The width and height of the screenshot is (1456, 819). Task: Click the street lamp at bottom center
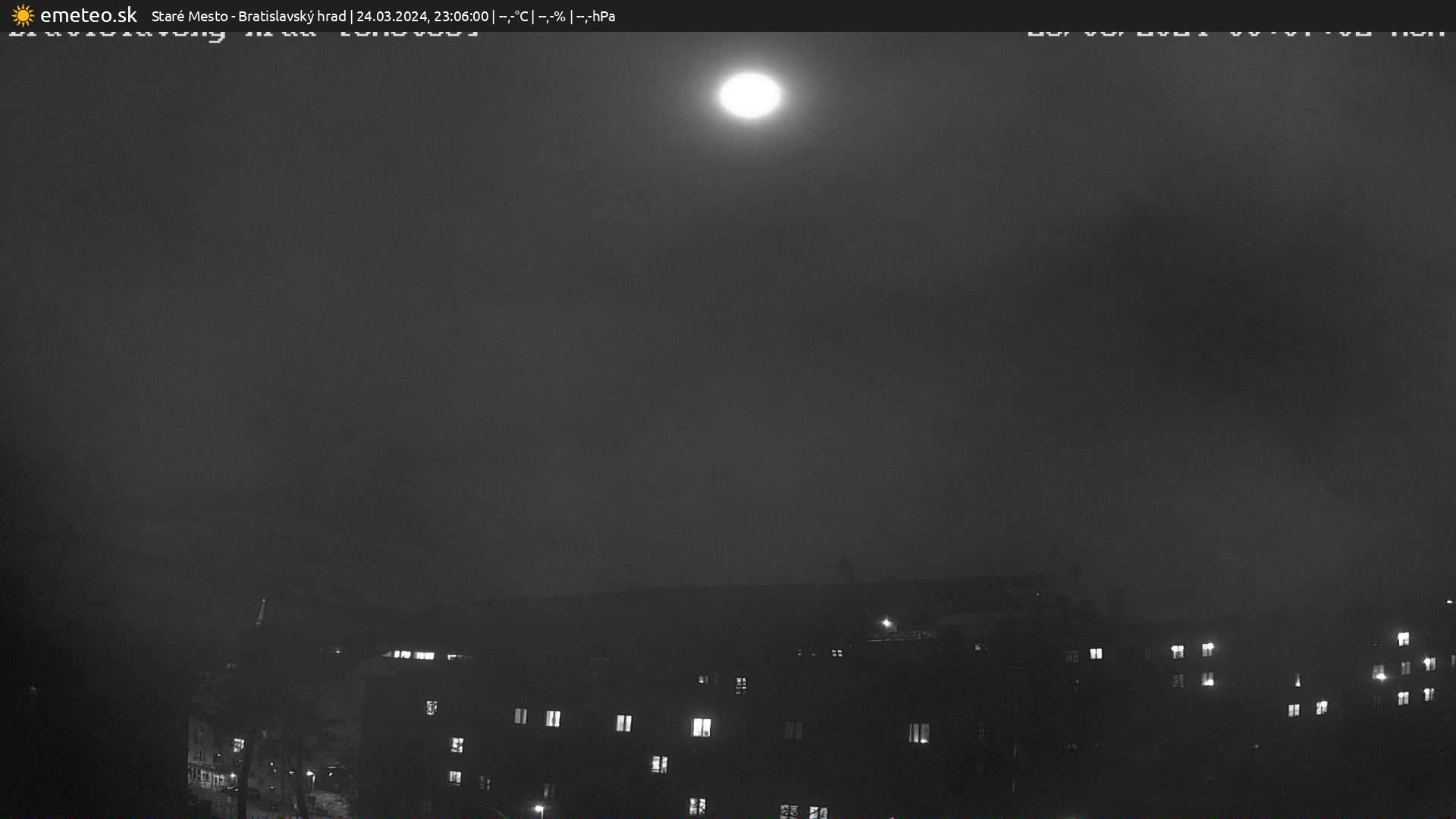pos(539,809)
